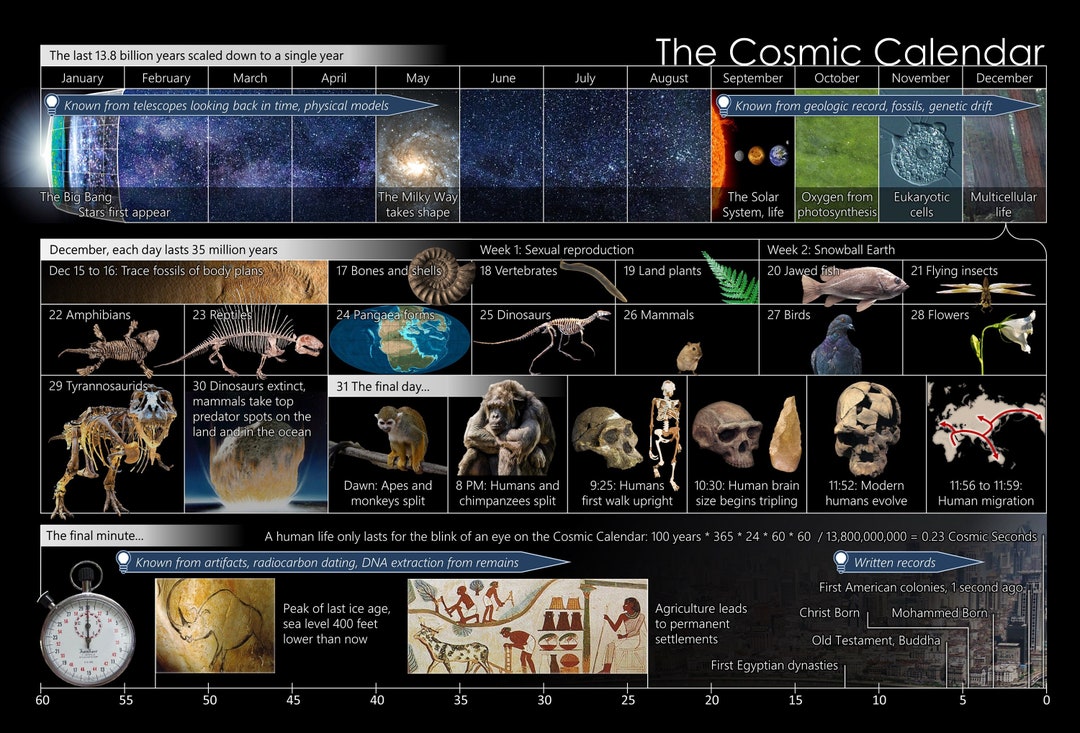Select the asteroid image for dinosaur extinction
1080x733 pixels.
258,470
